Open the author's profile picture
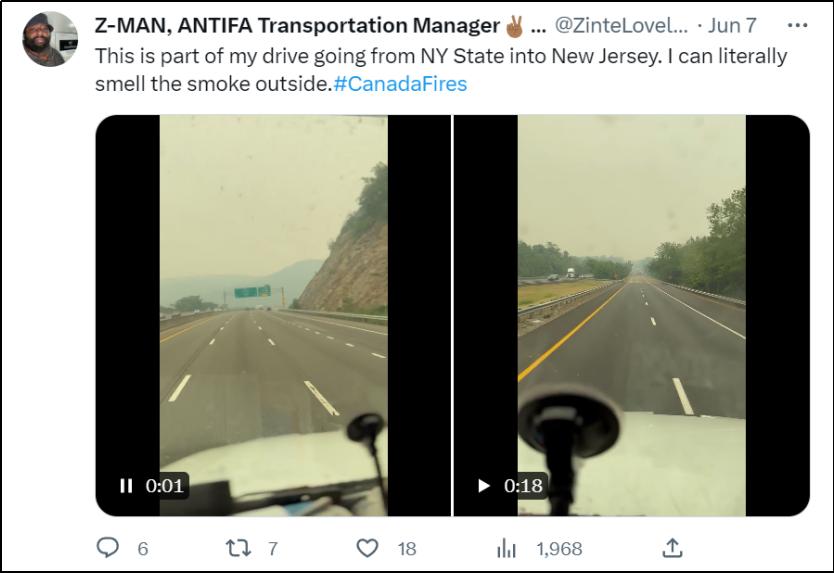 [50, 39]
